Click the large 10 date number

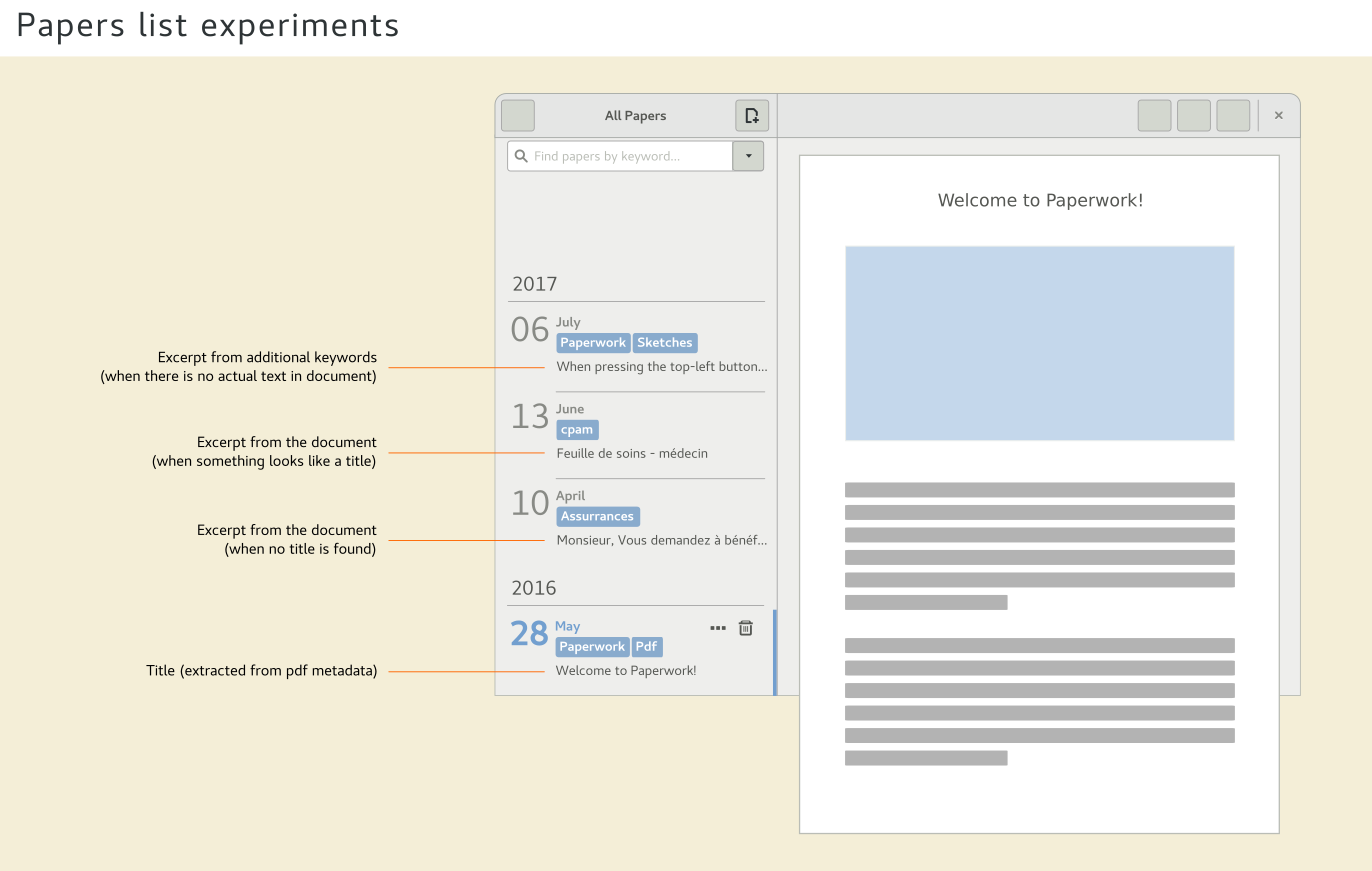tap(530, 503)
